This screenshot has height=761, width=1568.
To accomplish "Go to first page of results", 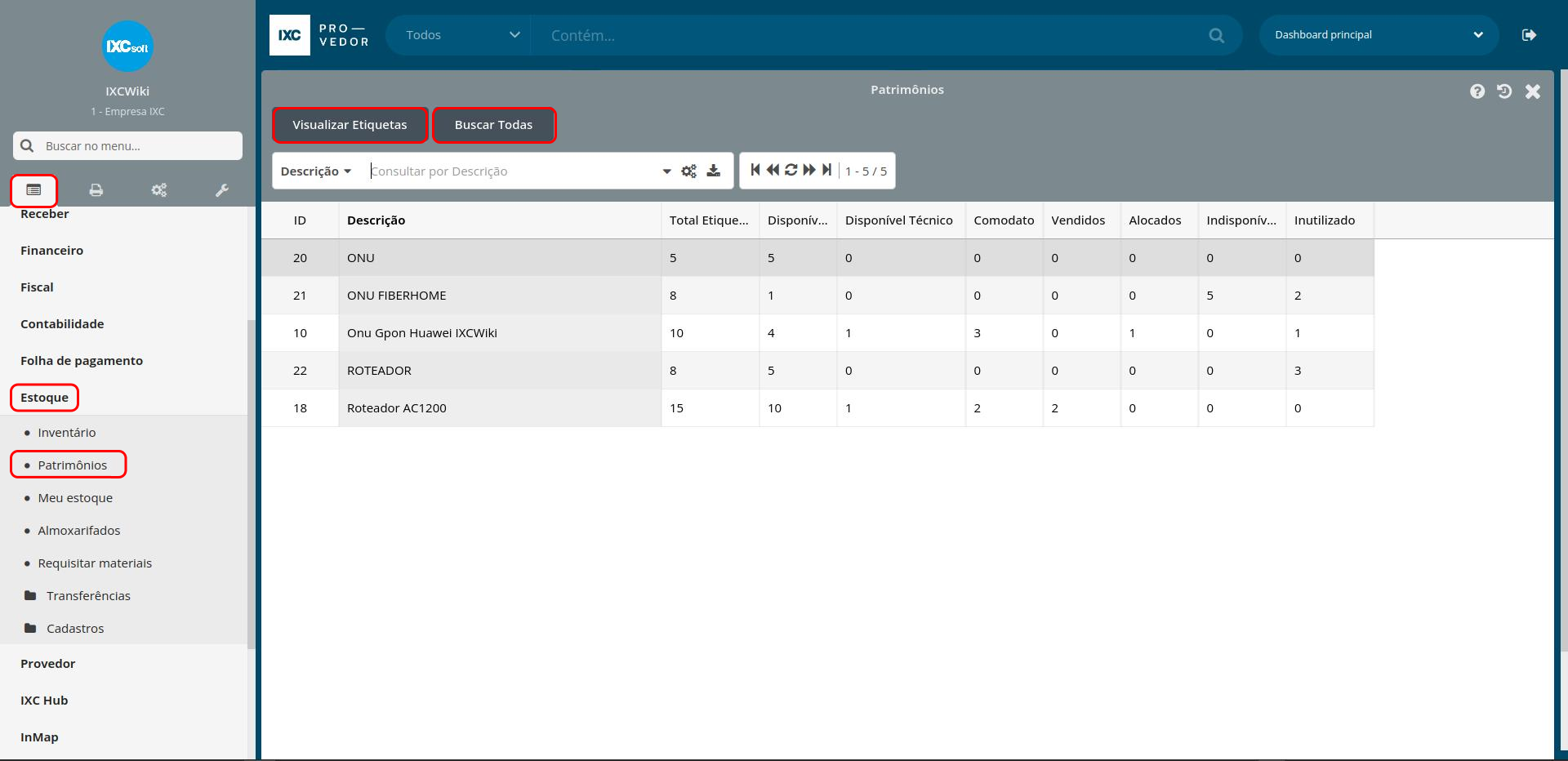I will [x=755, y=170].
